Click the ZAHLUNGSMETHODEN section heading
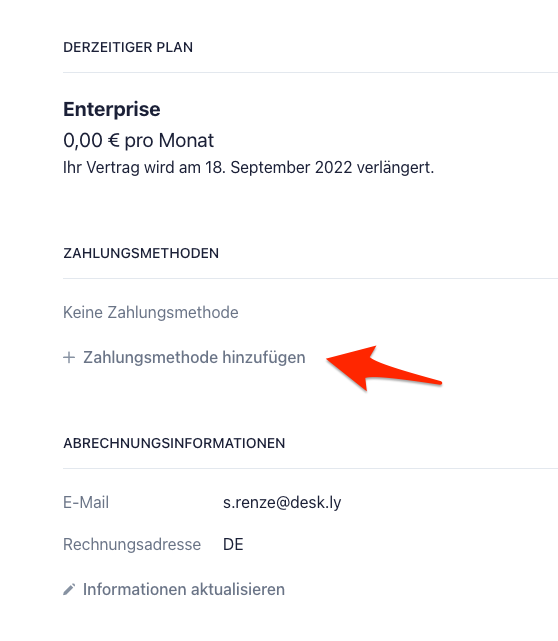This screenshot has height=641, width=558. (141, 253)
